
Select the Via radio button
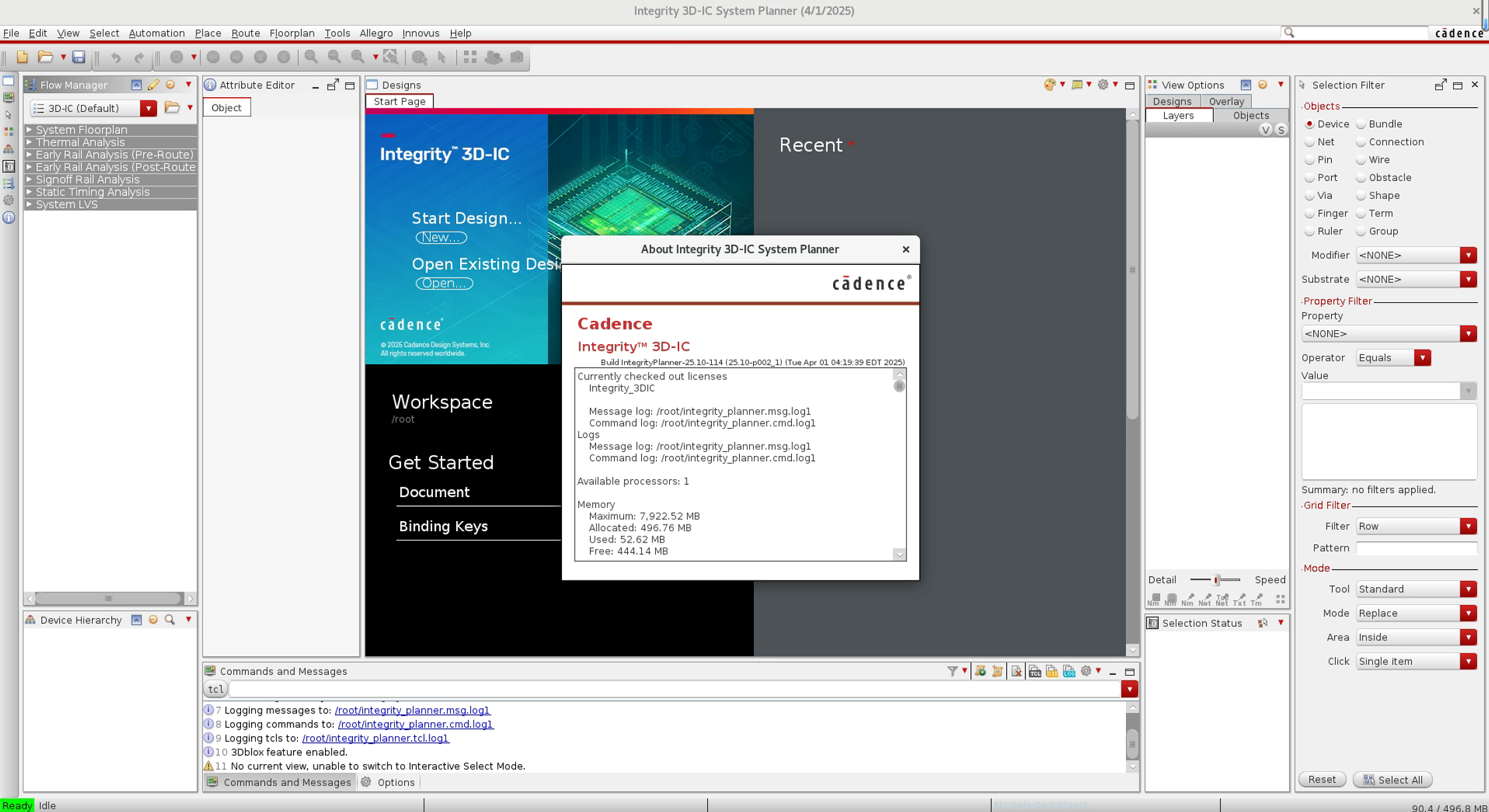1310,196
